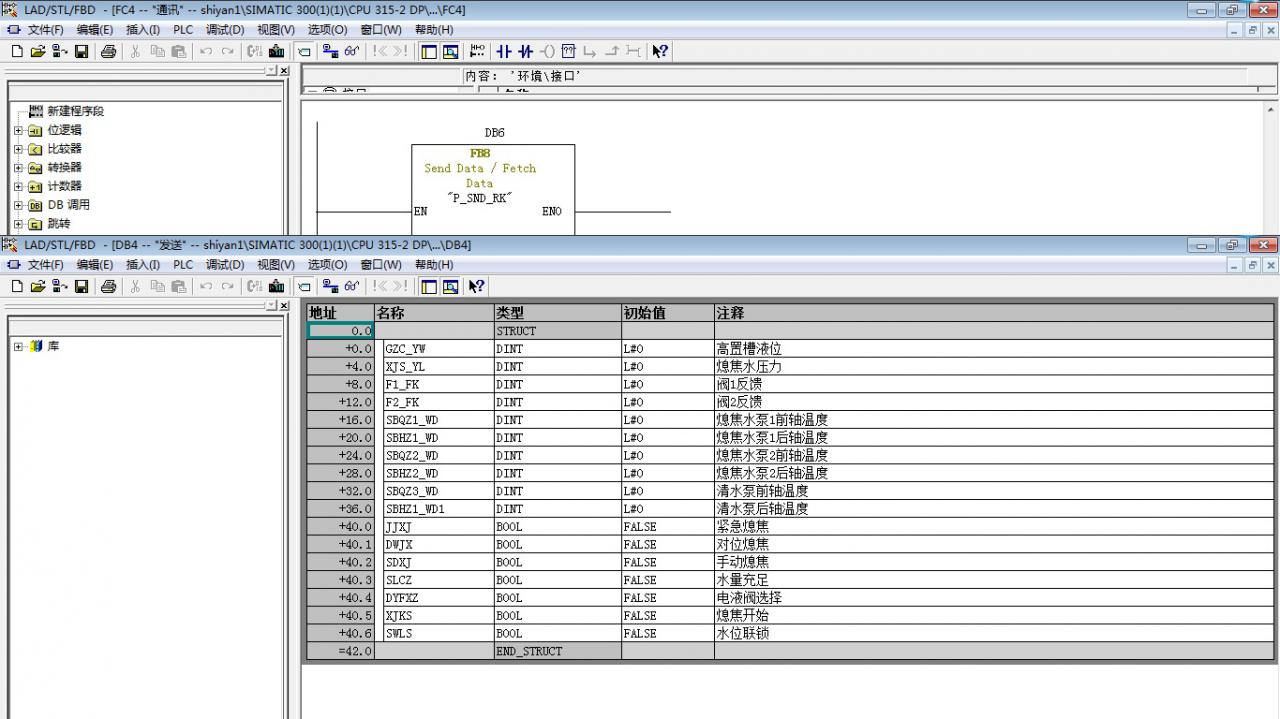Open 文件(F) menu in FC4 window
The height and width of the screenshot is (719, 1280).
[45, 30]
